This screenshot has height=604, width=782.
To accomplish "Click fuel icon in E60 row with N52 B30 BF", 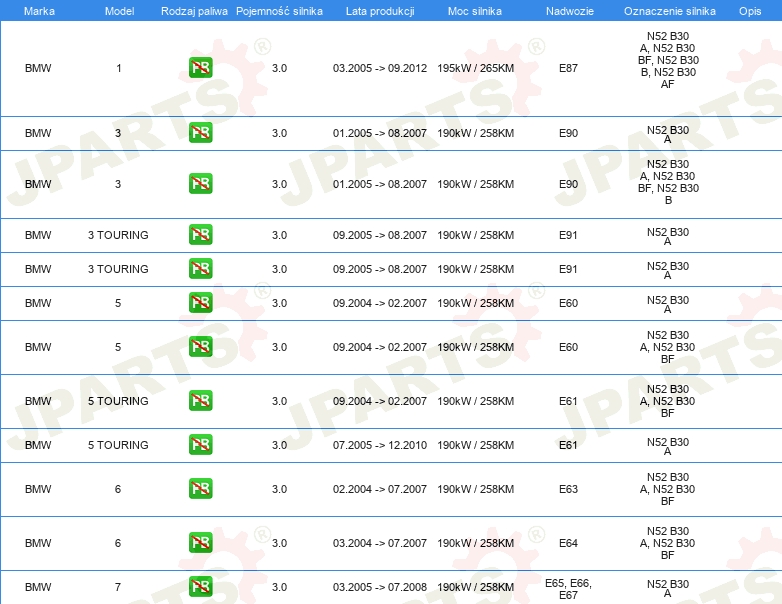I will [200, 347].
